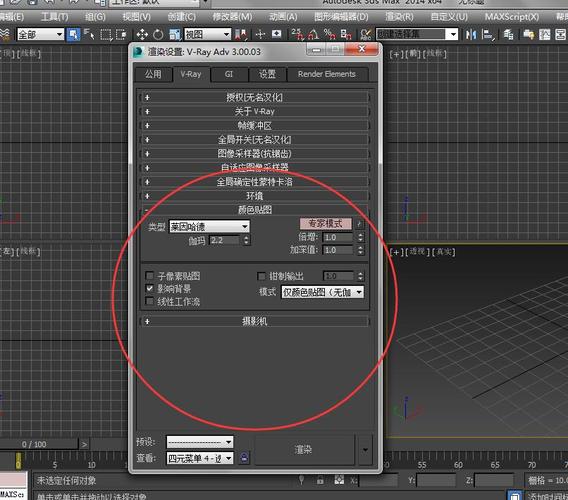
Task: Open the render button's dropdown arrow
Action: point(365,450)
